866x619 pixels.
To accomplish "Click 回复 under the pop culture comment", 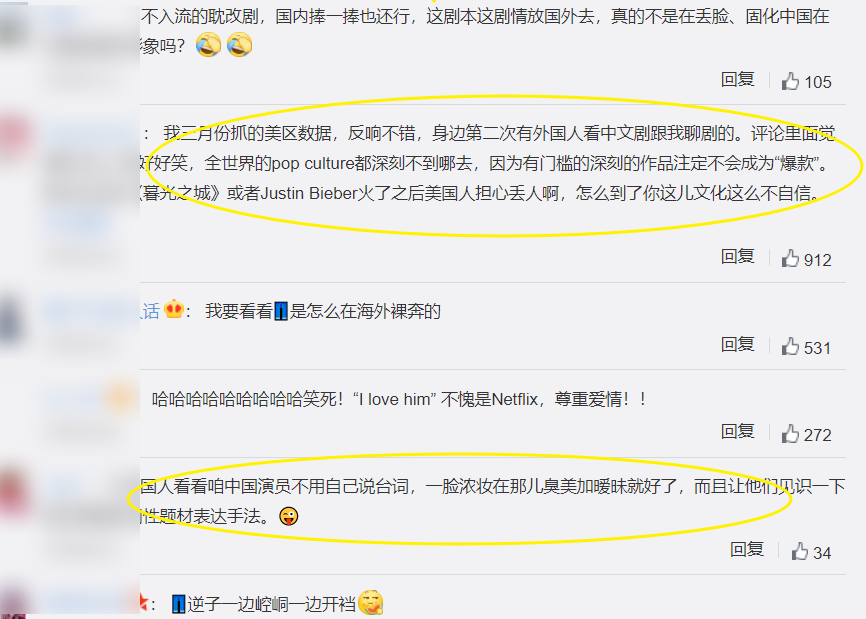I will 737,257.
